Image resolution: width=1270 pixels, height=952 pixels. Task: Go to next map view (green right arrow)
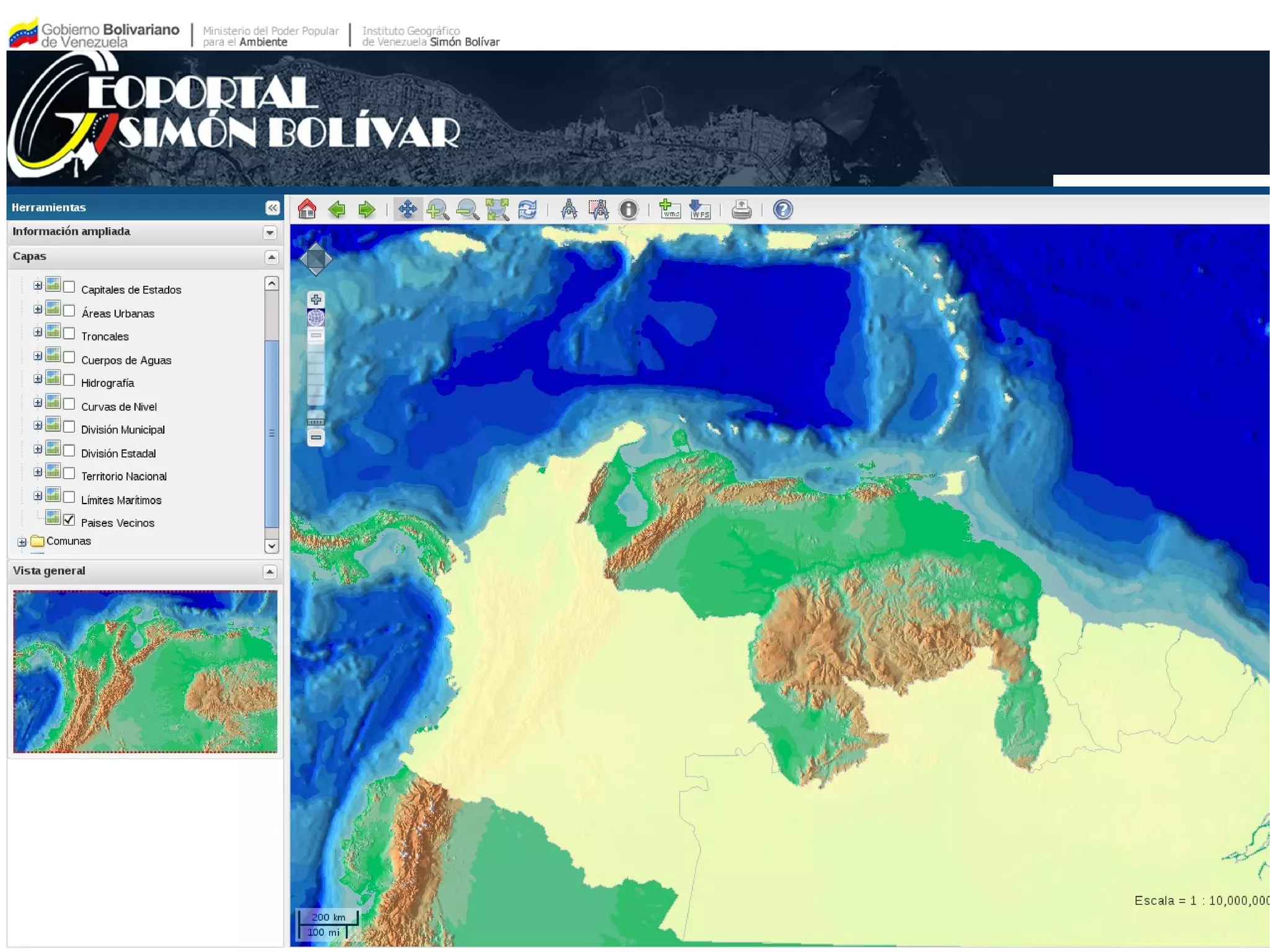tap(366, 210)
